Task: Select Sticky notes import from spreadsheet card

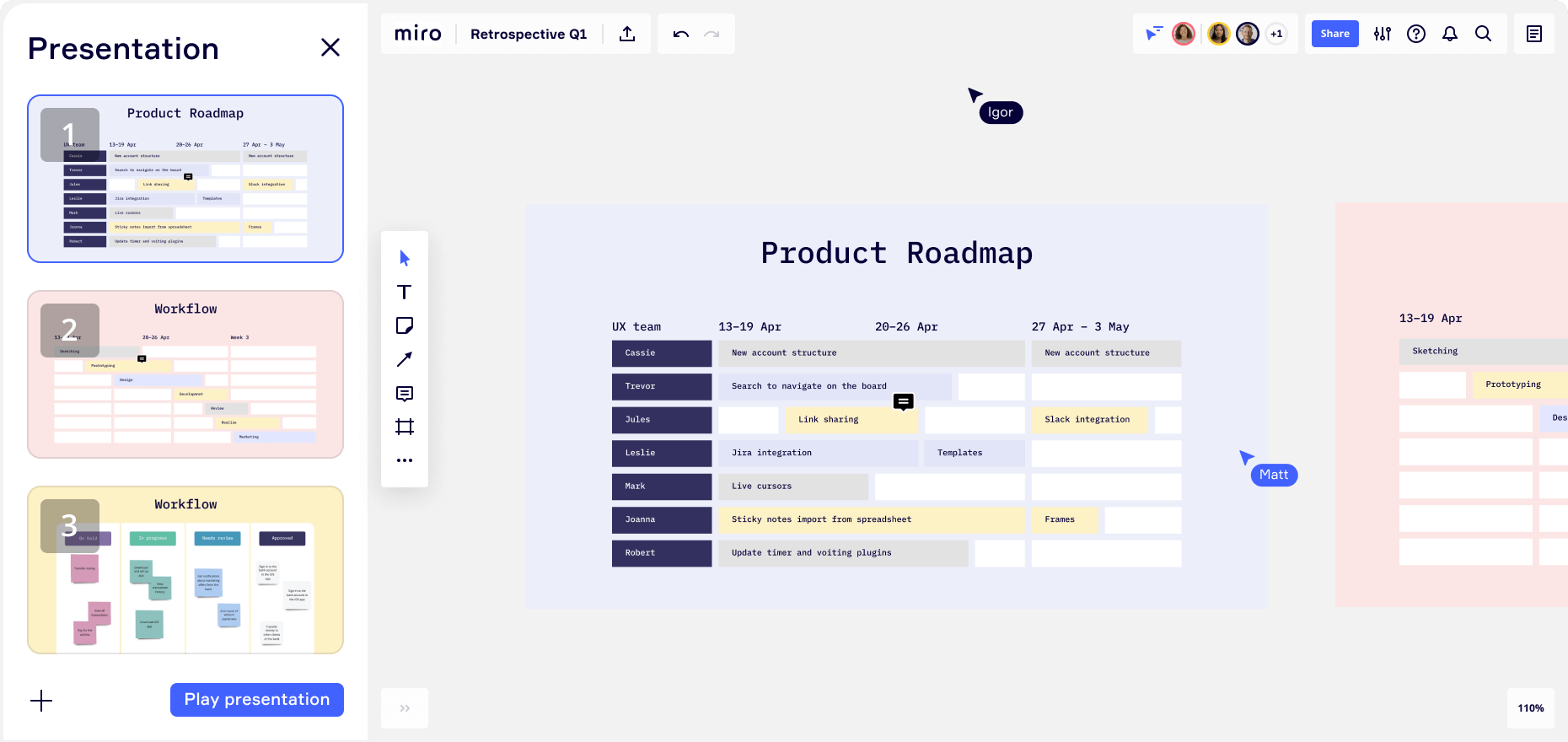Action: [872, 519]
